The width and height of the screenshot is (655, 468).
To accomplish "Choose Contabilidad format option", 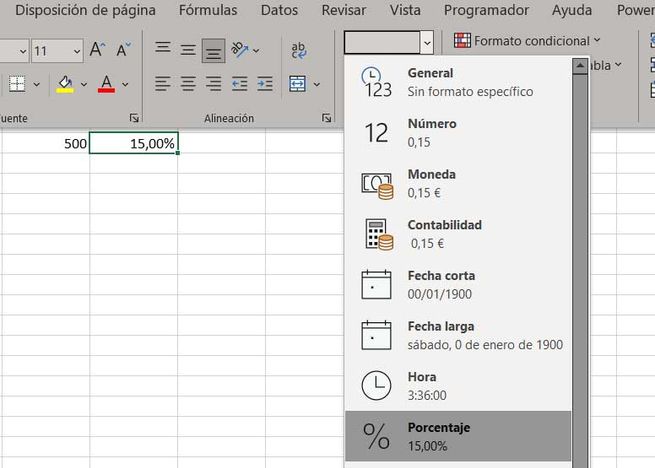I will [x=458, y=234].
